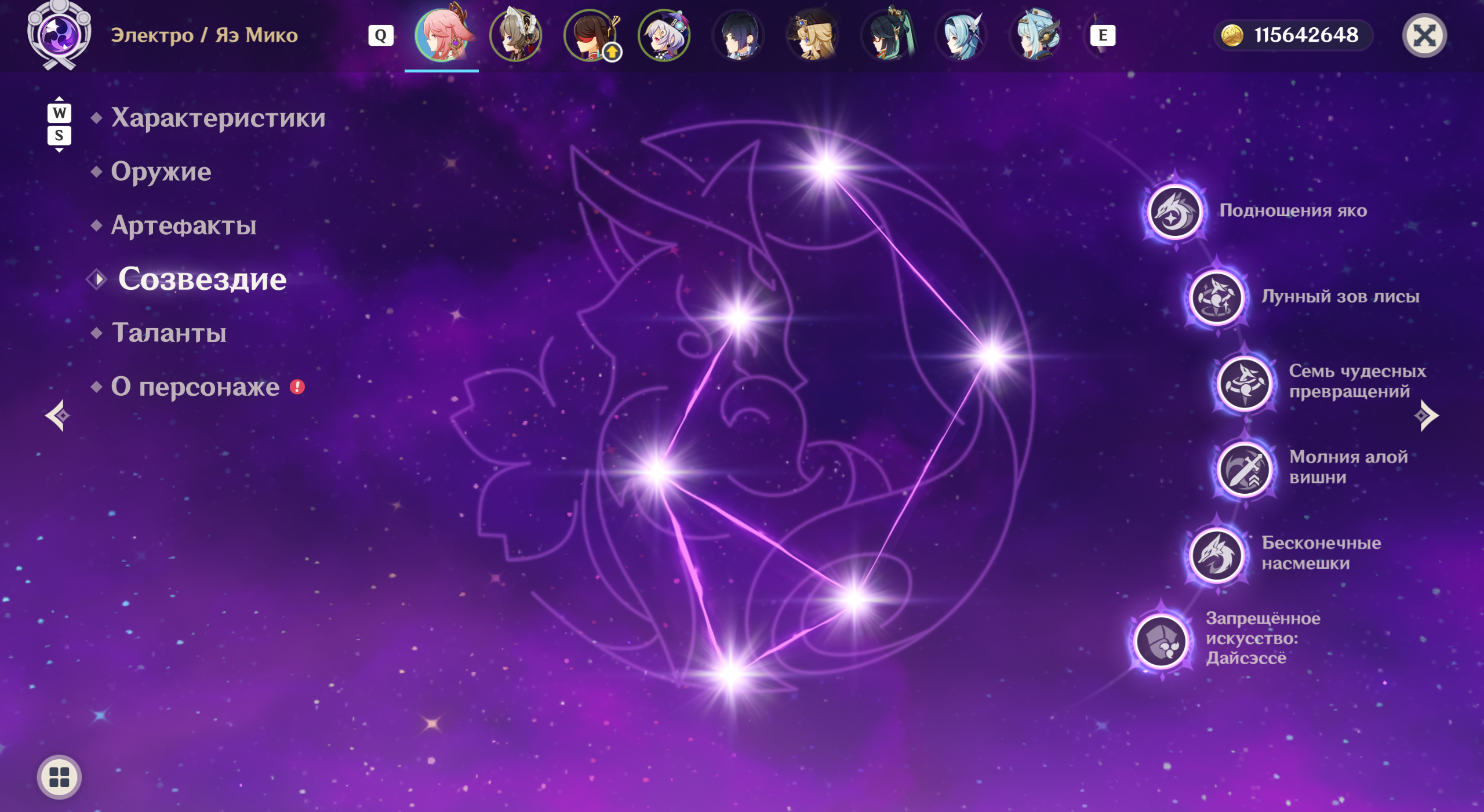Click the Запрещённое искусство: Дайсэссё label
Screen dimensions: 1484x812
tap(1264, 638)
